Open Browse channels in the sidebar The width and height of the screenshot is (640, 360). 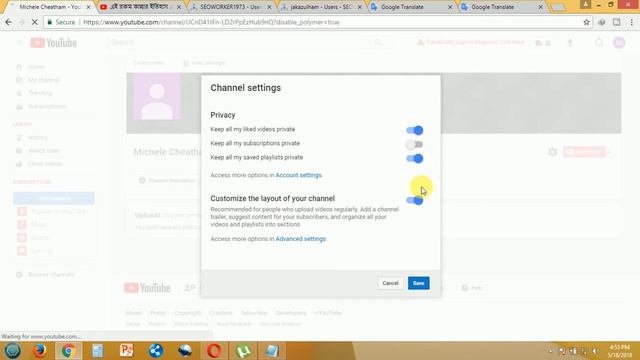(51, 275)
